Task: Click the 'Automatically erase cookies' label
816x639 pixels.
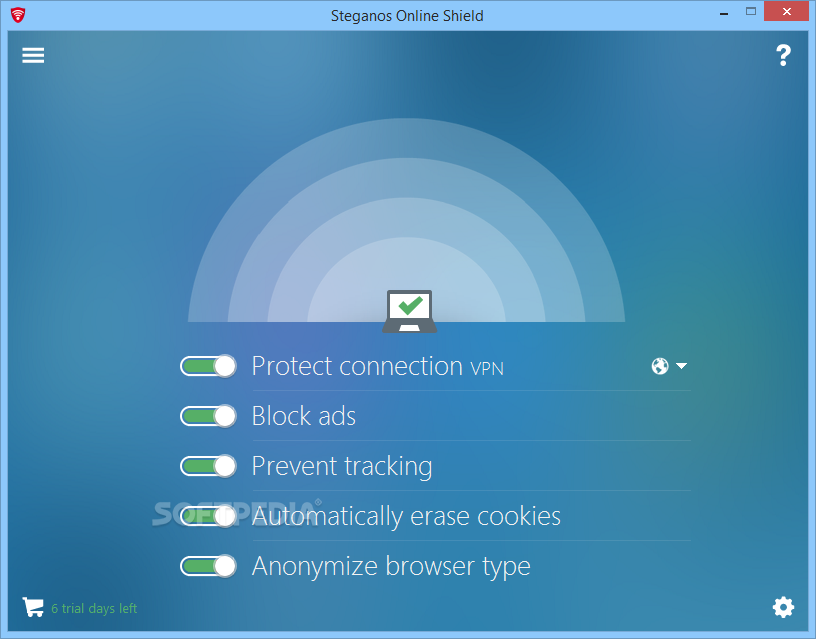Action: (406, 517)
